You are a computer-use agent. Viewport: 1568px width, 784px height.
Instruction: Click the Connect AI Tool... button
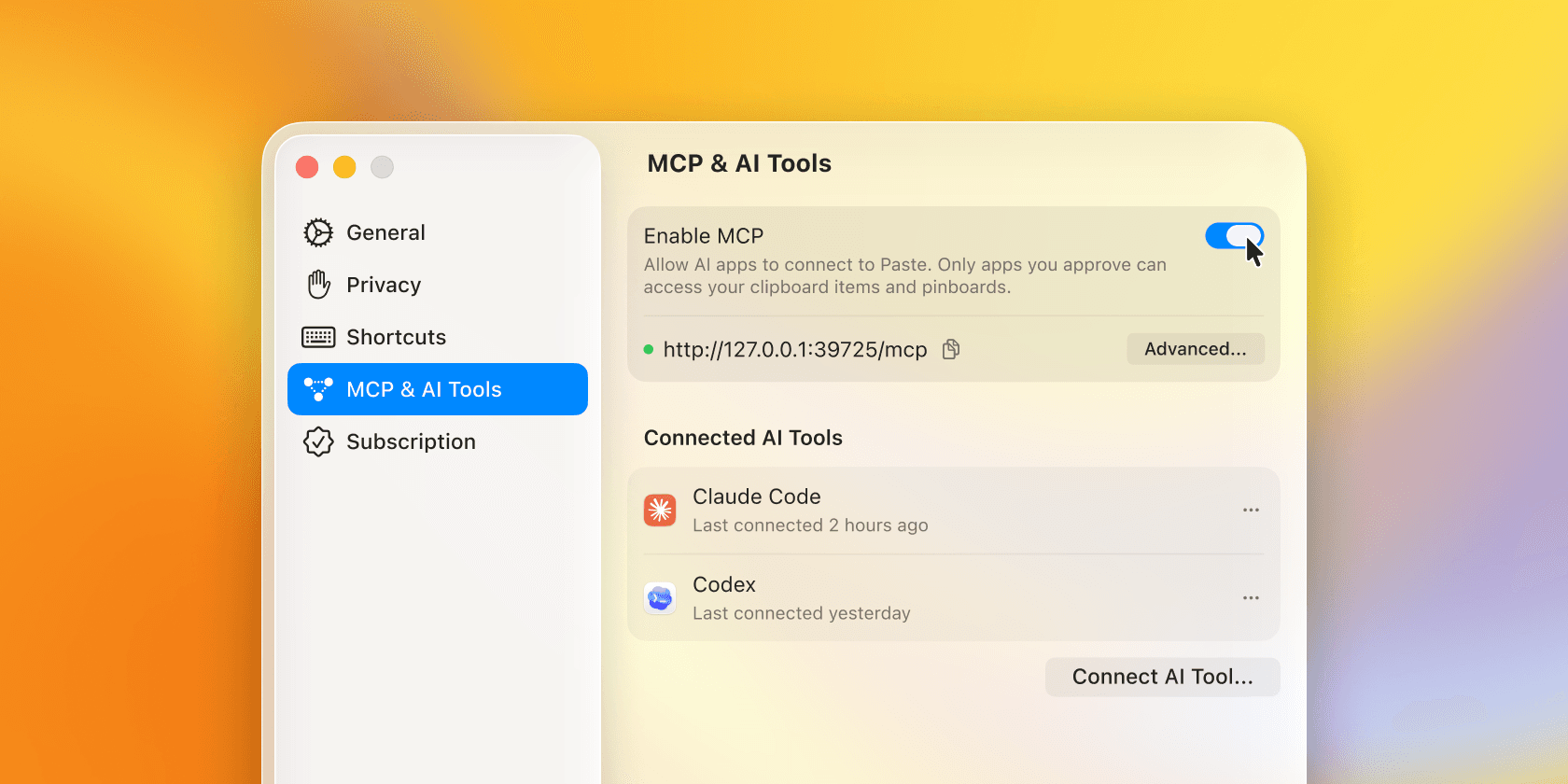pyautogui.click(x=1163, y=677)
